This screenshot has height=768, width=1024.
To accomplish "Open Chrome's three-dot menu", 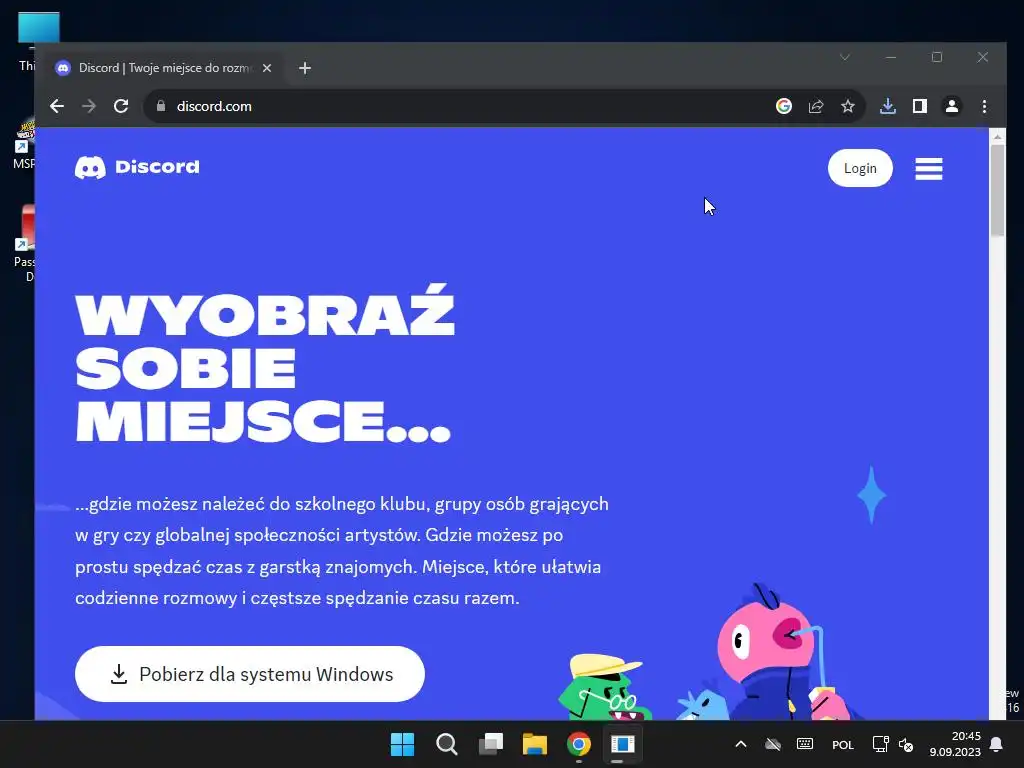I will (984, 106).
